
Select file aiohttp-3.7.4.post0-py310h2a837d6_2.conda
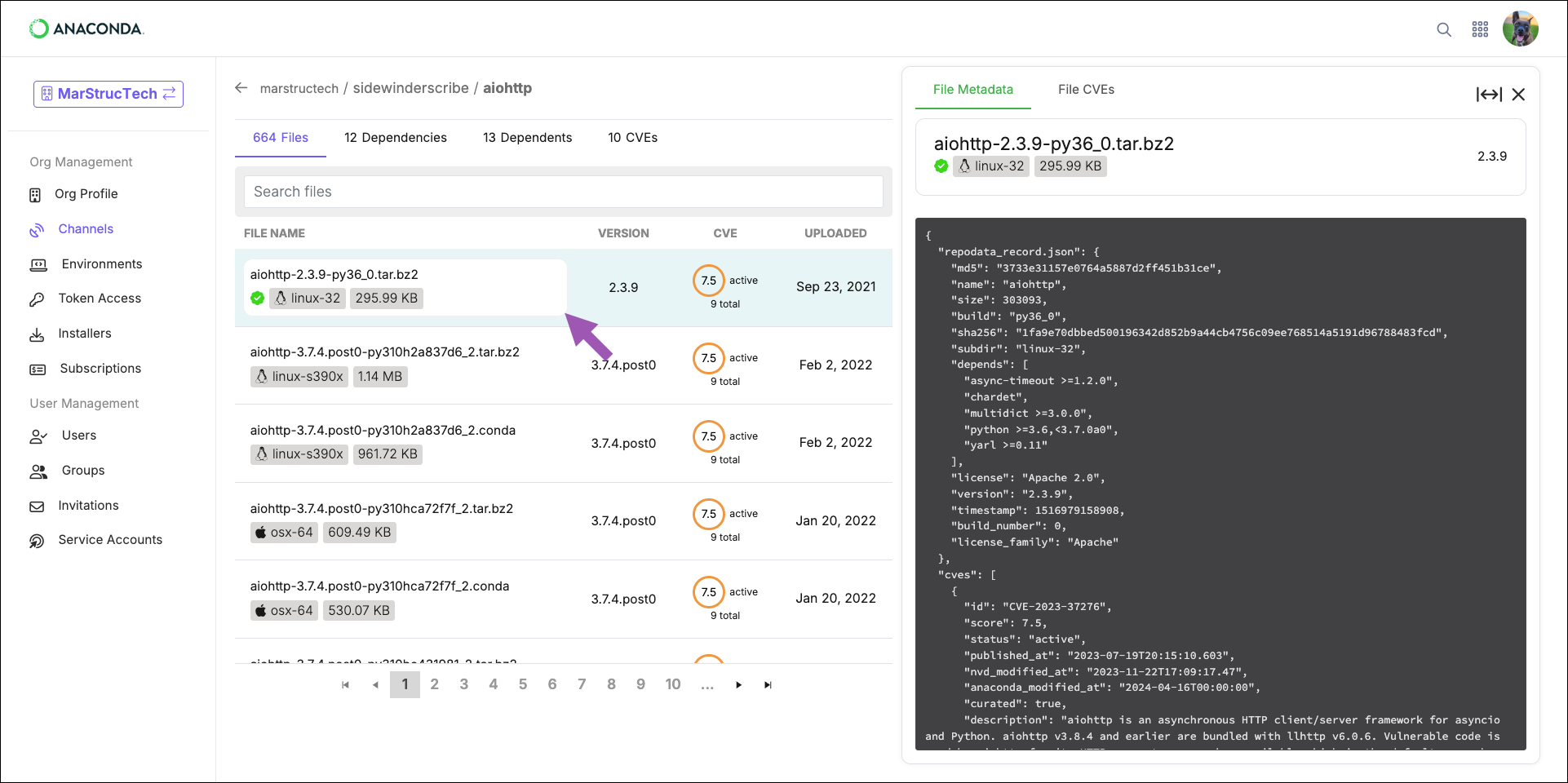(x=383, y=431)
